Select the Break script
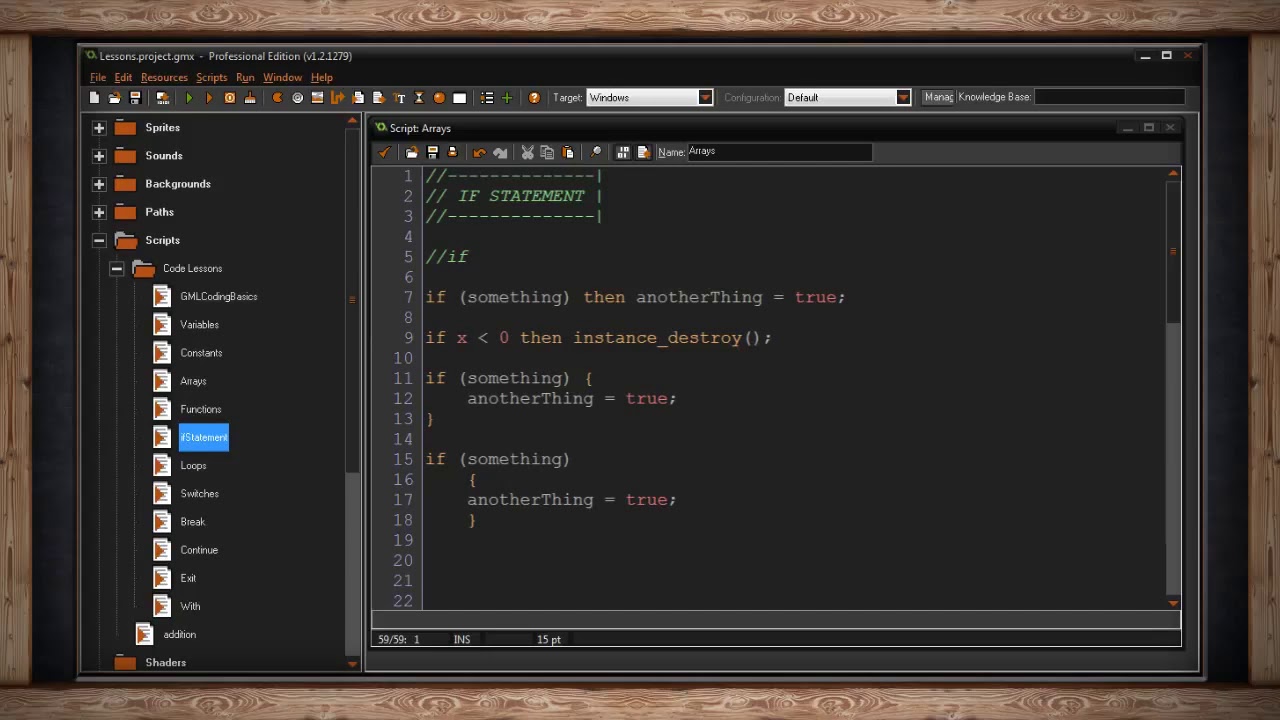Viewport: 1280px width, 720px height. [192, 522]
